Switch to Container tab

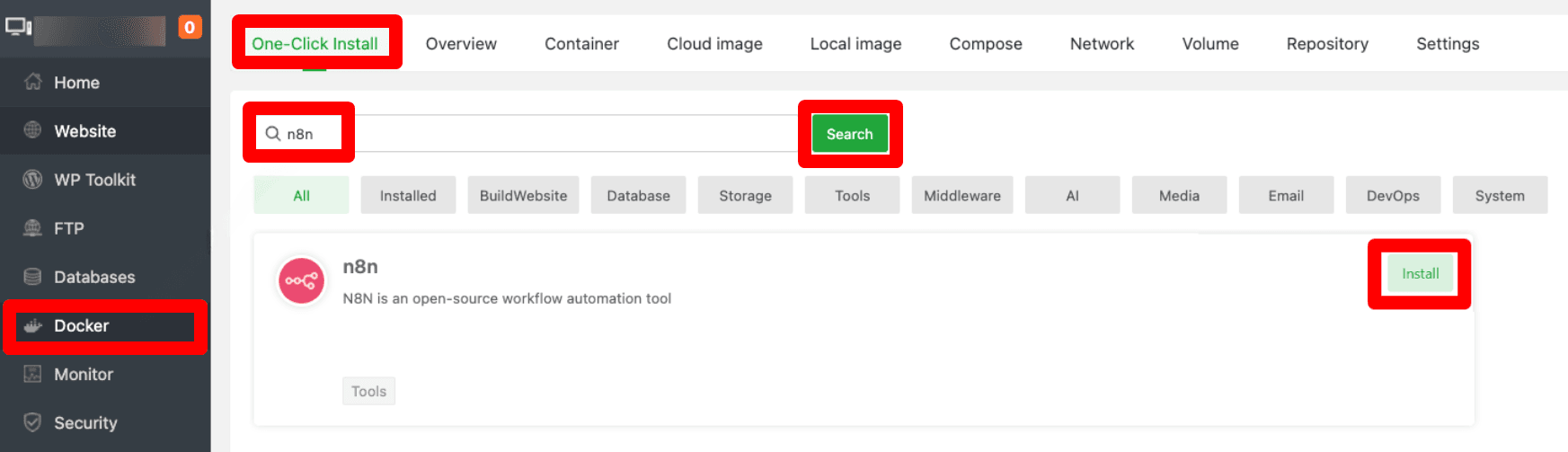(581, 43)
